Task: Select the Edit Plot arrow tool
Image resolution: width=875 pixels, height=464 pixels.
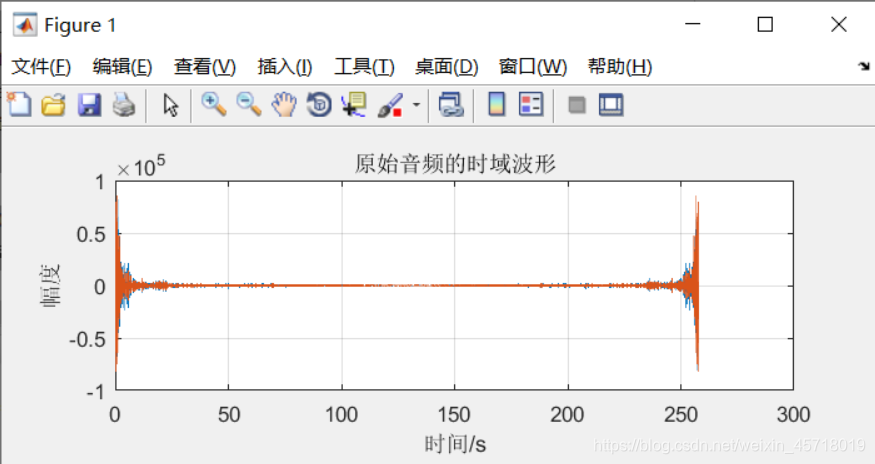Action: point(170,104)
